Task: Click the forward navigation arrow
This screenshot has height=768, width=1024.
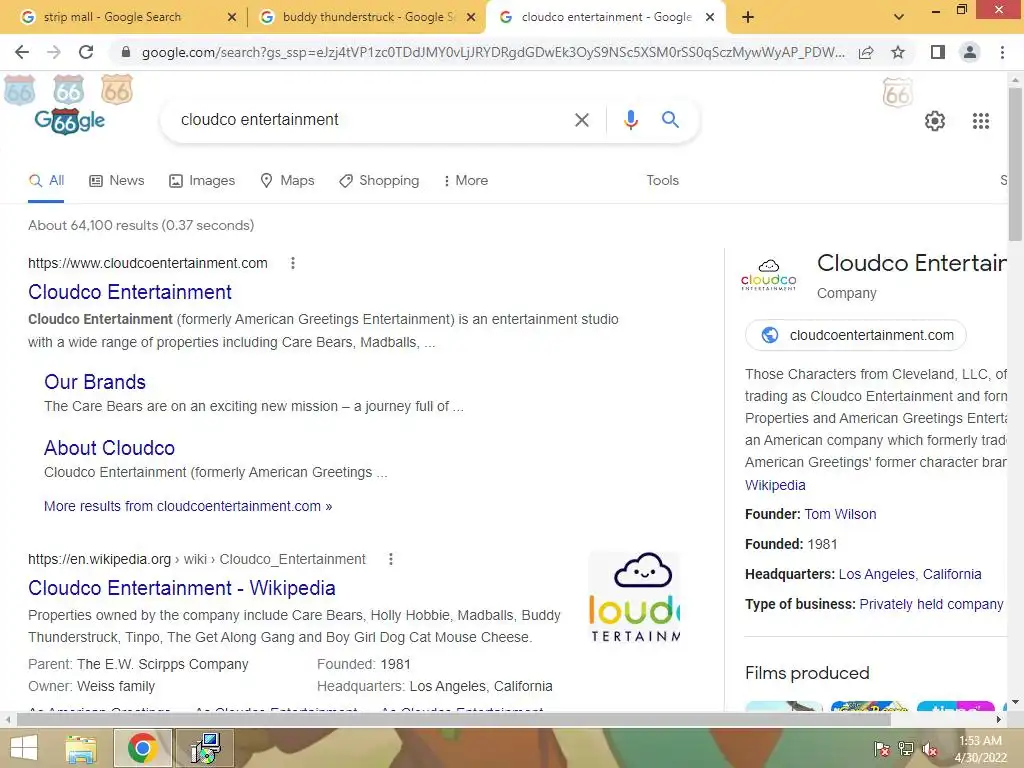Action: point(54,52)
